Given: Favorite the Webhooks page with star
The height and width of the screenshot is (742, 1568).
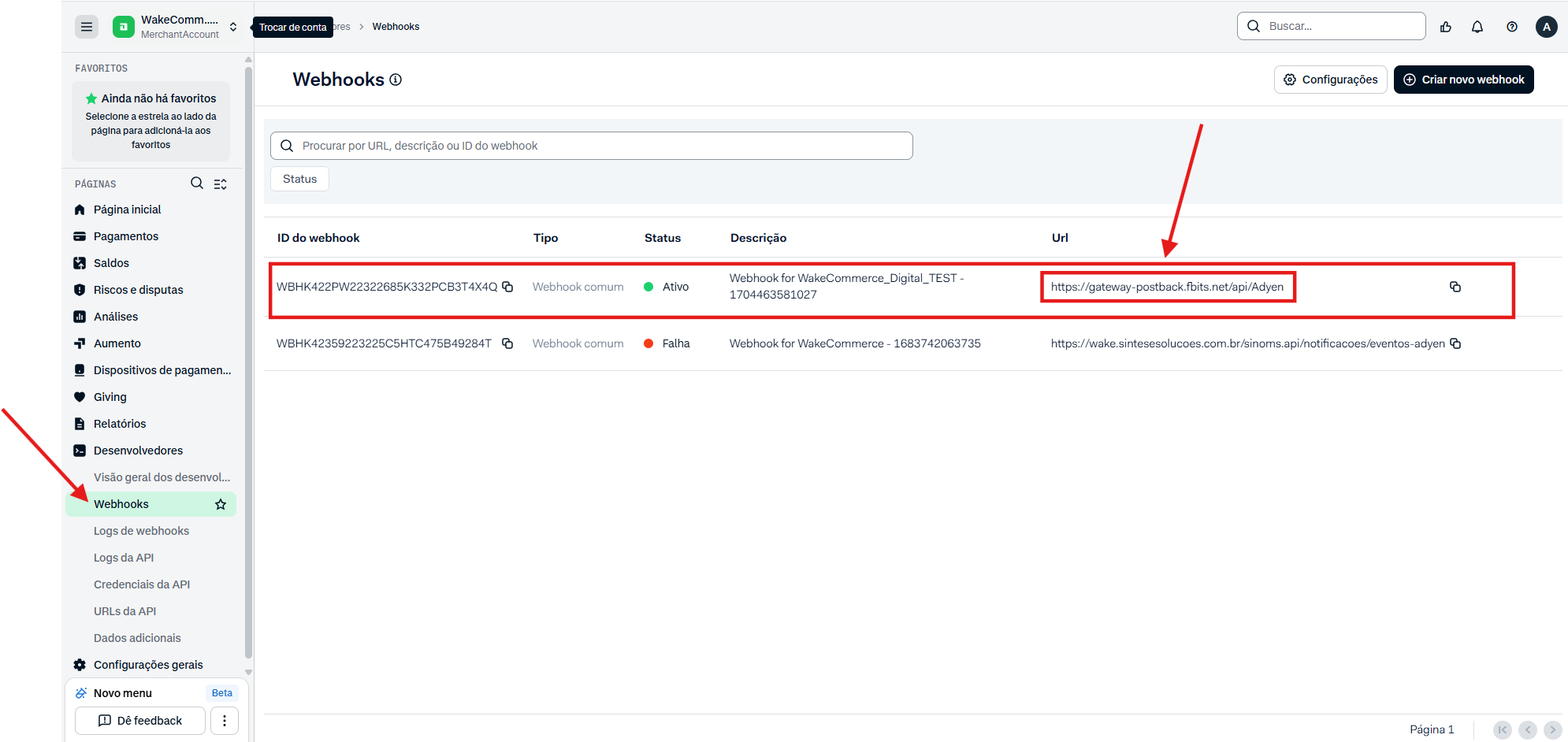Looking at the screenshot, I should [x=221, y=504].
